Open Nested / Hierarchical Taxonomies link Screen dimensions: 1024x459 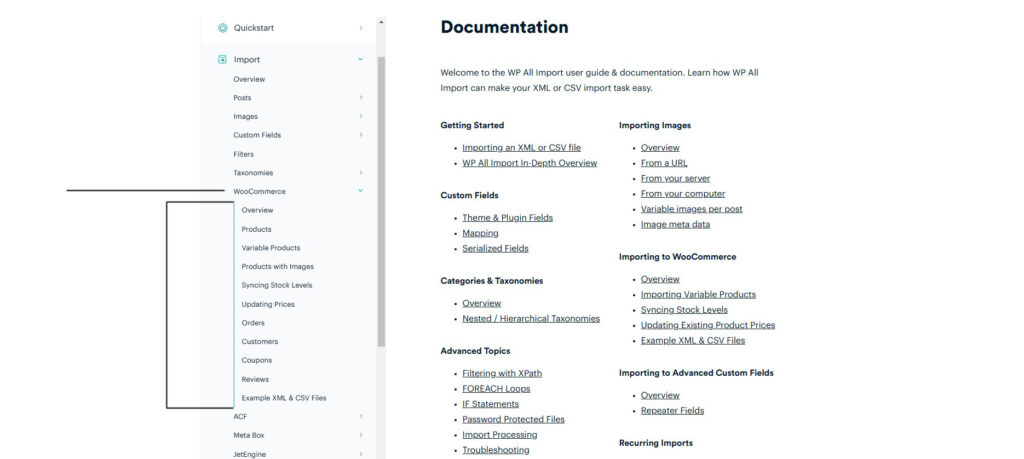531,319
